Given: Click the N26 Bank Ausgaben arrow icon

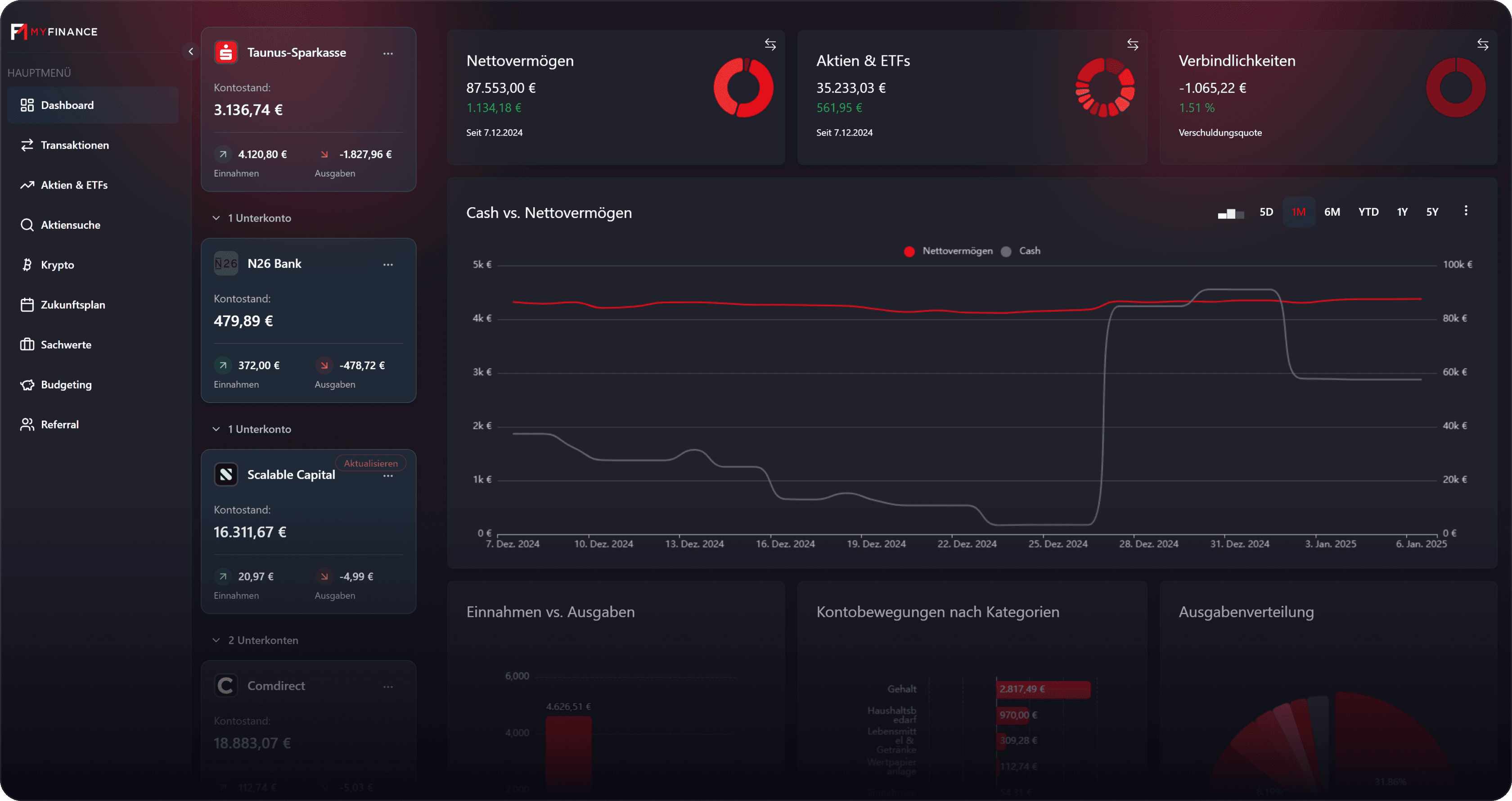Looking at the screenshot, I should pos(324,365).
